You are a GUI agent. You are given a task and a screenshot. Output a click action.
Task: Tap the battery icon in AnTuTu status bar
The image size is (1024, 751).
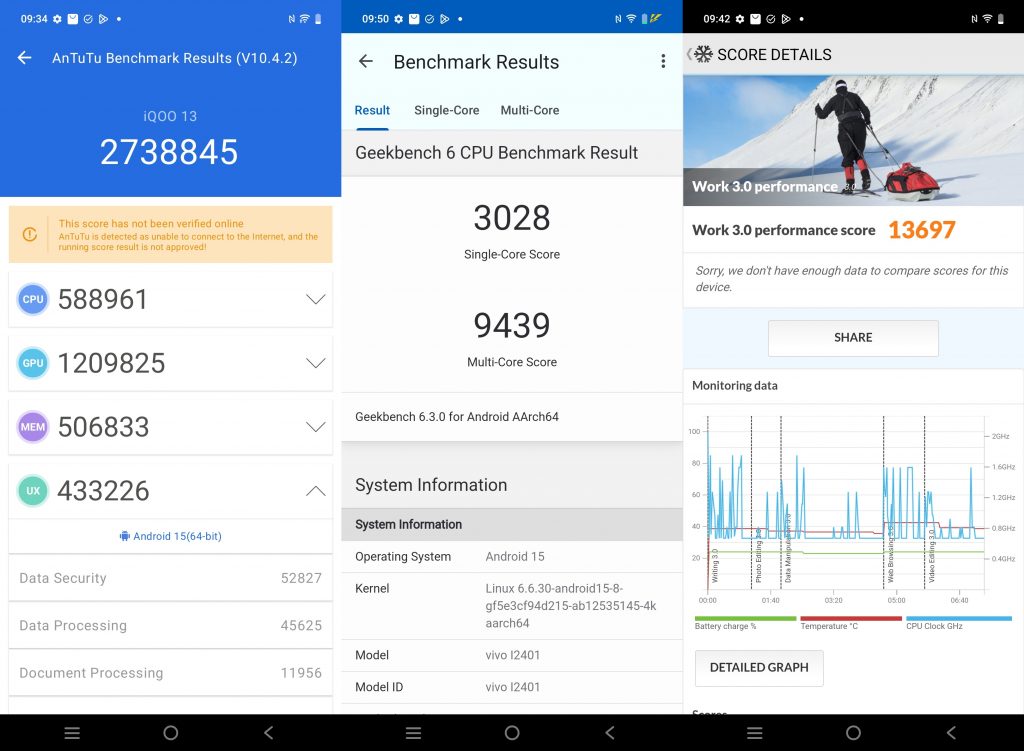318,19
